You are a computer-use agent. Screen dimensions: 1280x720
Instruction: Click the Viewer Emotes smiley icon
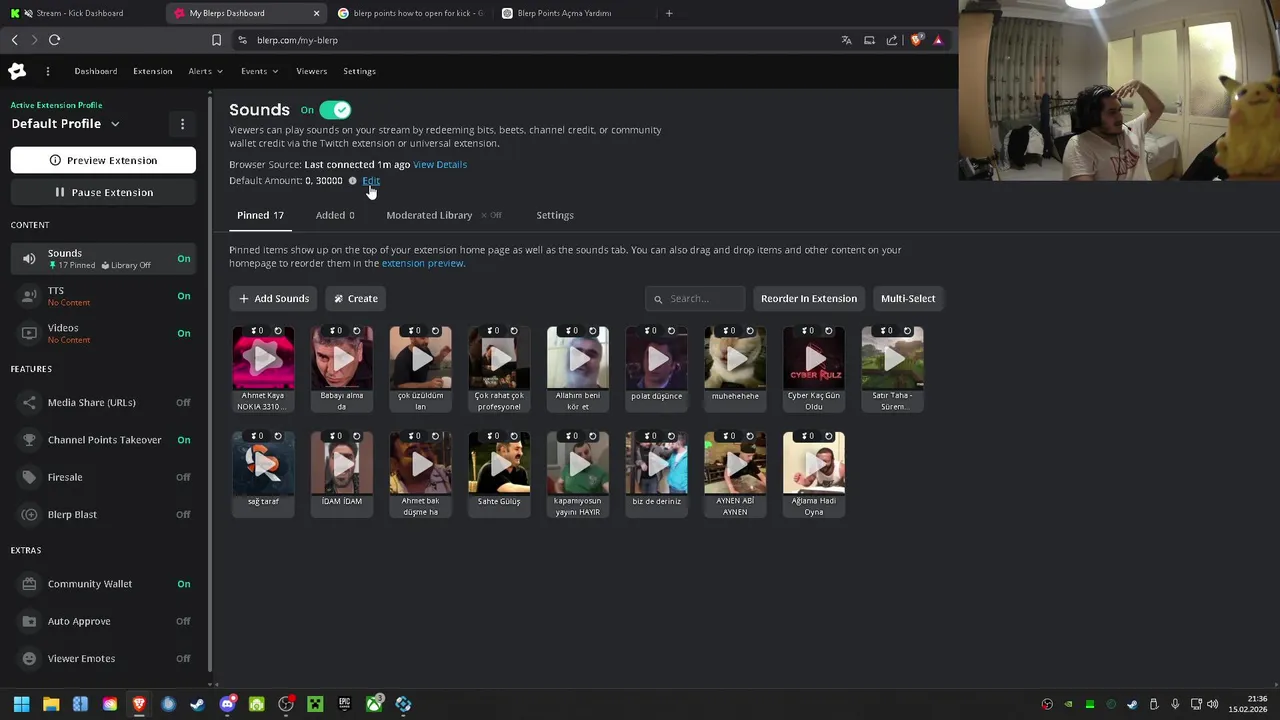tap(29, 659)
